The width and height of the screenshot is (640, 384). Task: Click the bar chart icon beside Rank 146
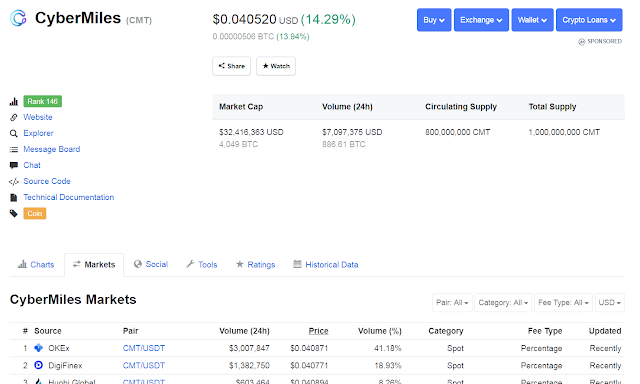coord(14,102)
